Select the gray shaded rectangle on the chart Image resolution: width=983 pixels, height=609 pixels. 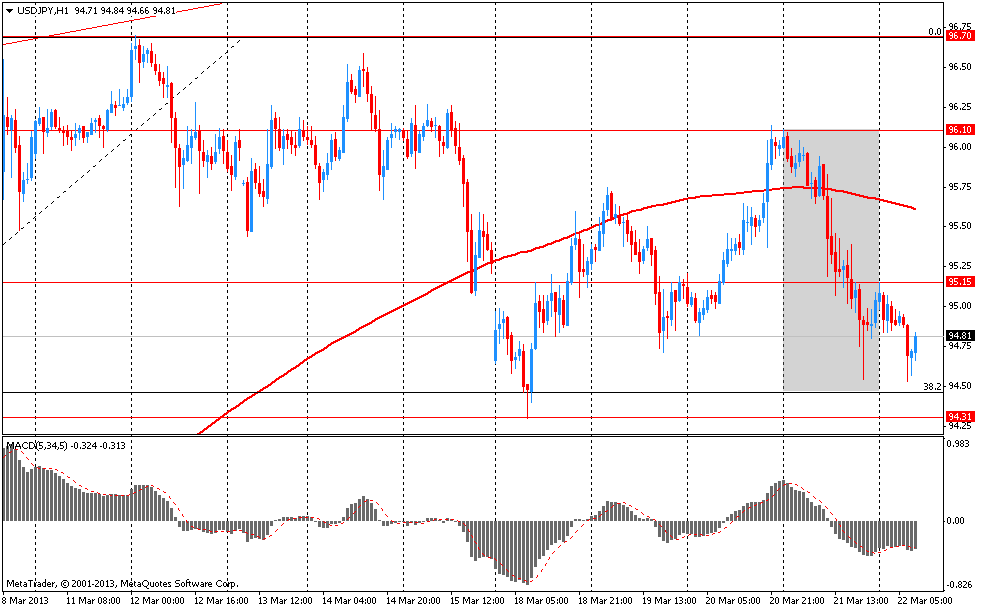831,260
